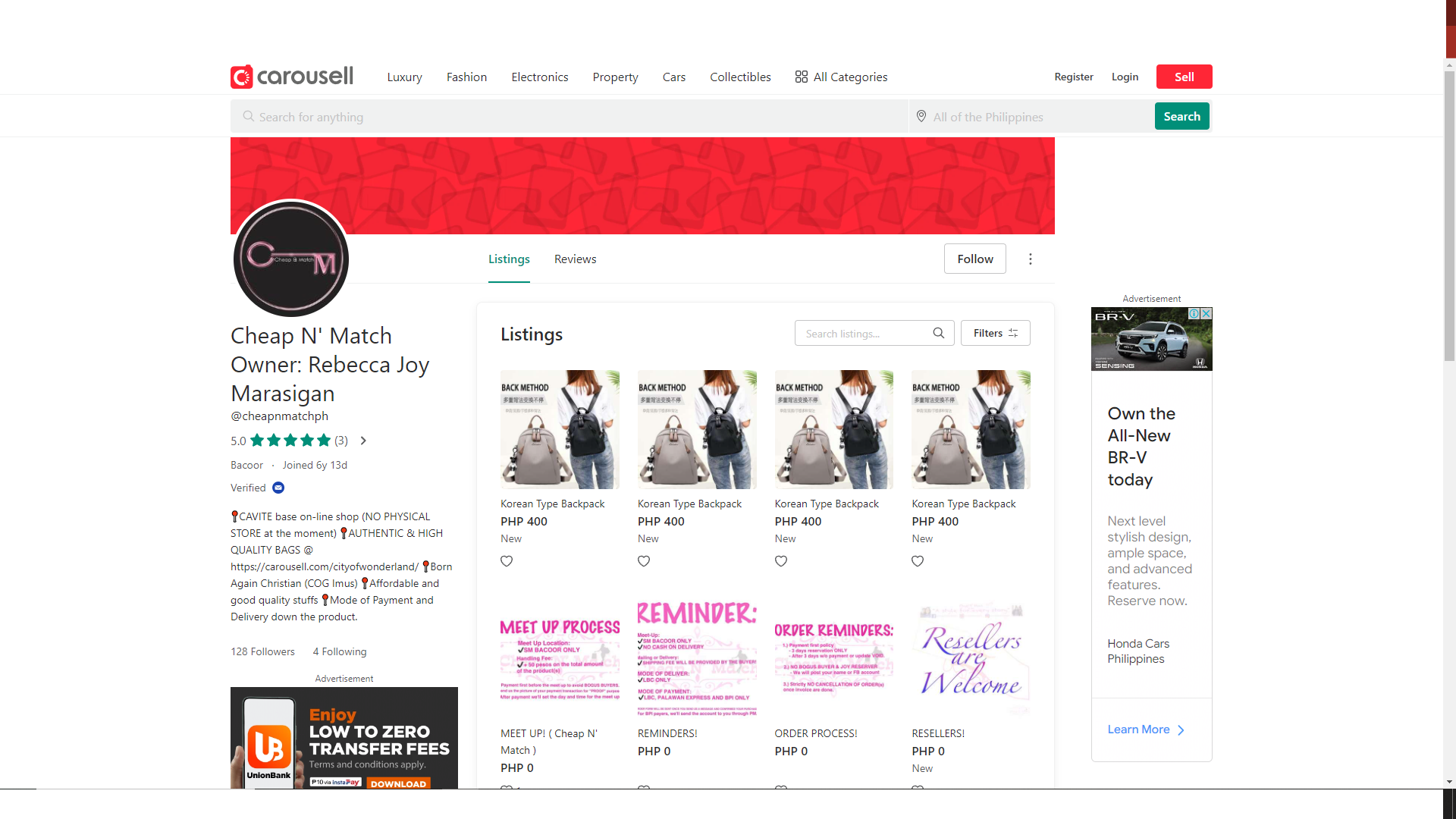The width and height of the screenshot is (1456, 819).
Task: Switch to the Reviews tab
Action: 575,259
